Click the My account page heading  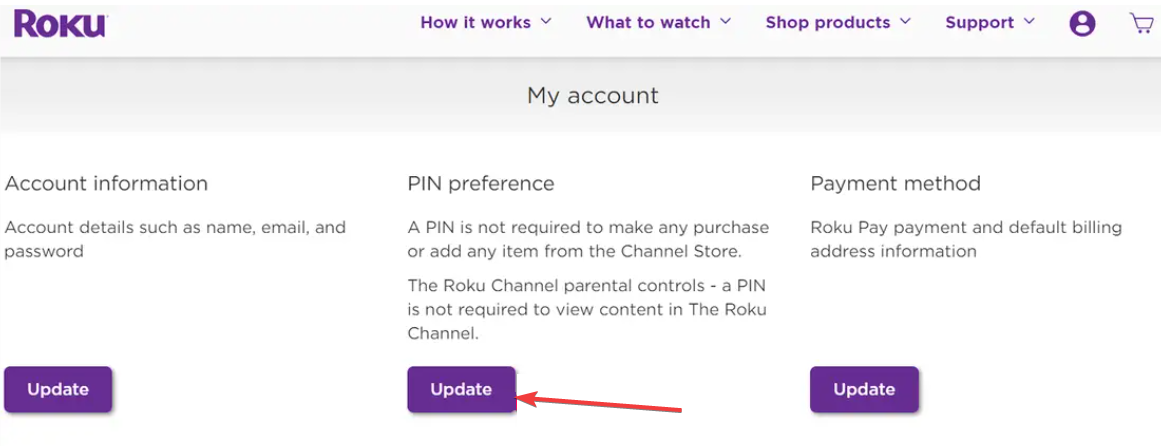pyautogui.click(x=592, y=96)
